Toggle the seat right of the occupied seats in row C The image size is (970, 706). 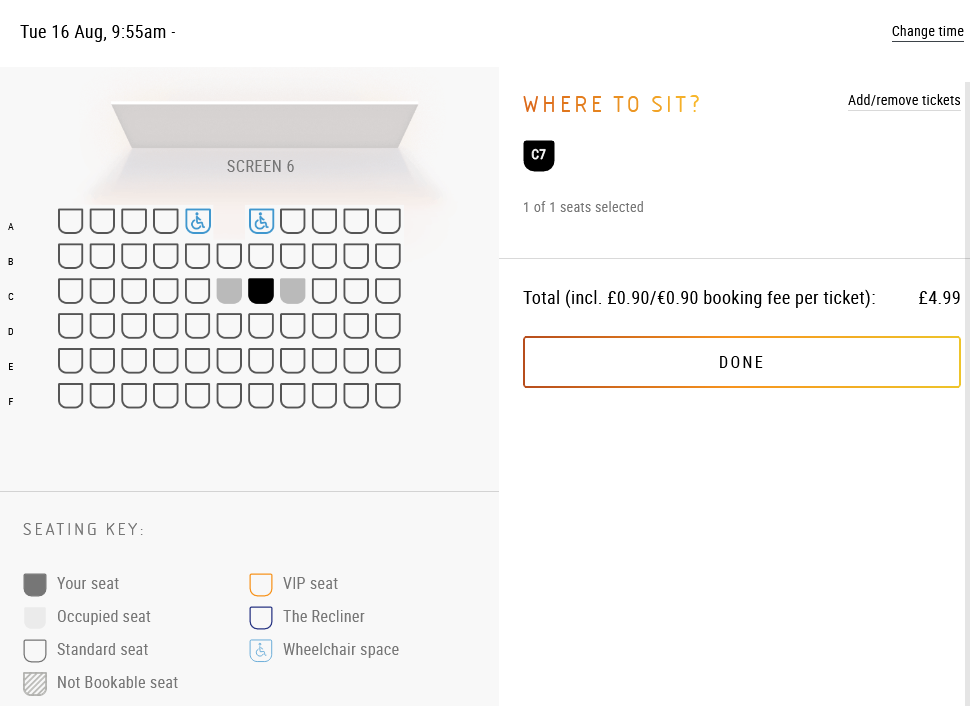(x=325, y=291)
